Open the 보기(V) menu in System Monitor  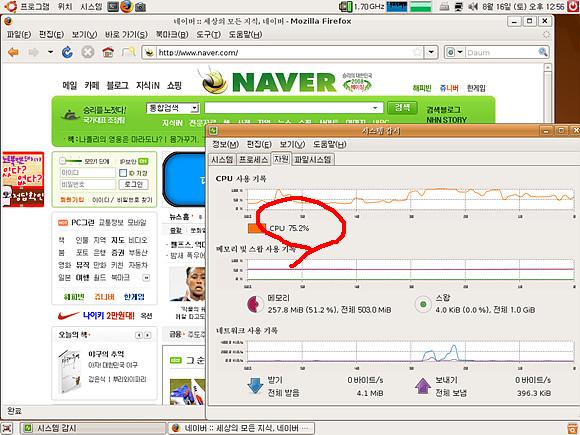292,144
